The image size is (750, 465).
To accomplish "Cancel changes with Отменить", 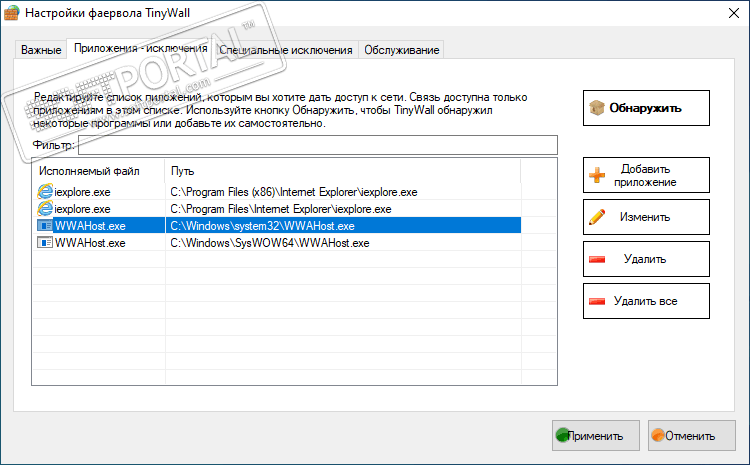I will [692, 435].
